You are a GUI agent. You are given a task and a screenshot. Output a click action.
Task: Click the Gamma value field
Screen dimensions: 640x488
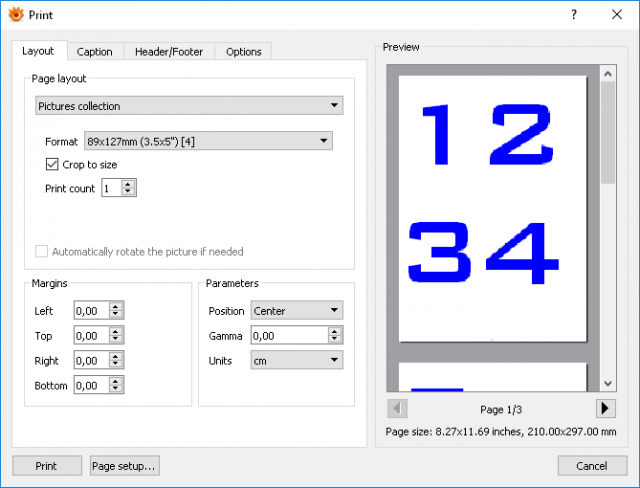pyautogui.click(x=289, y=335)
